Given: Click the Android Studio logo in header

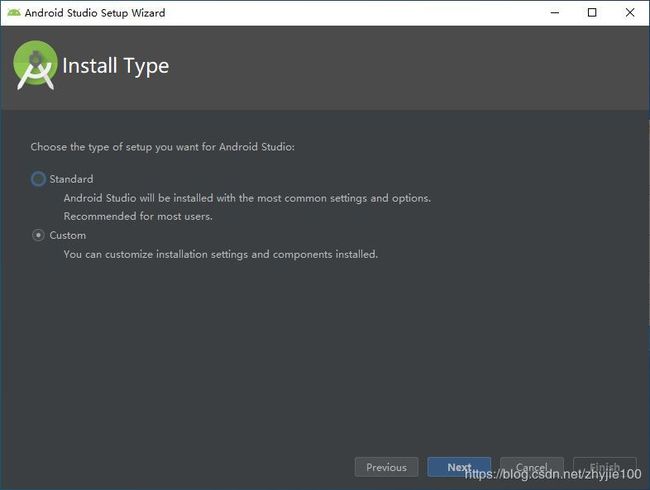Looking at the screenshot, I should tap(35, 65).
